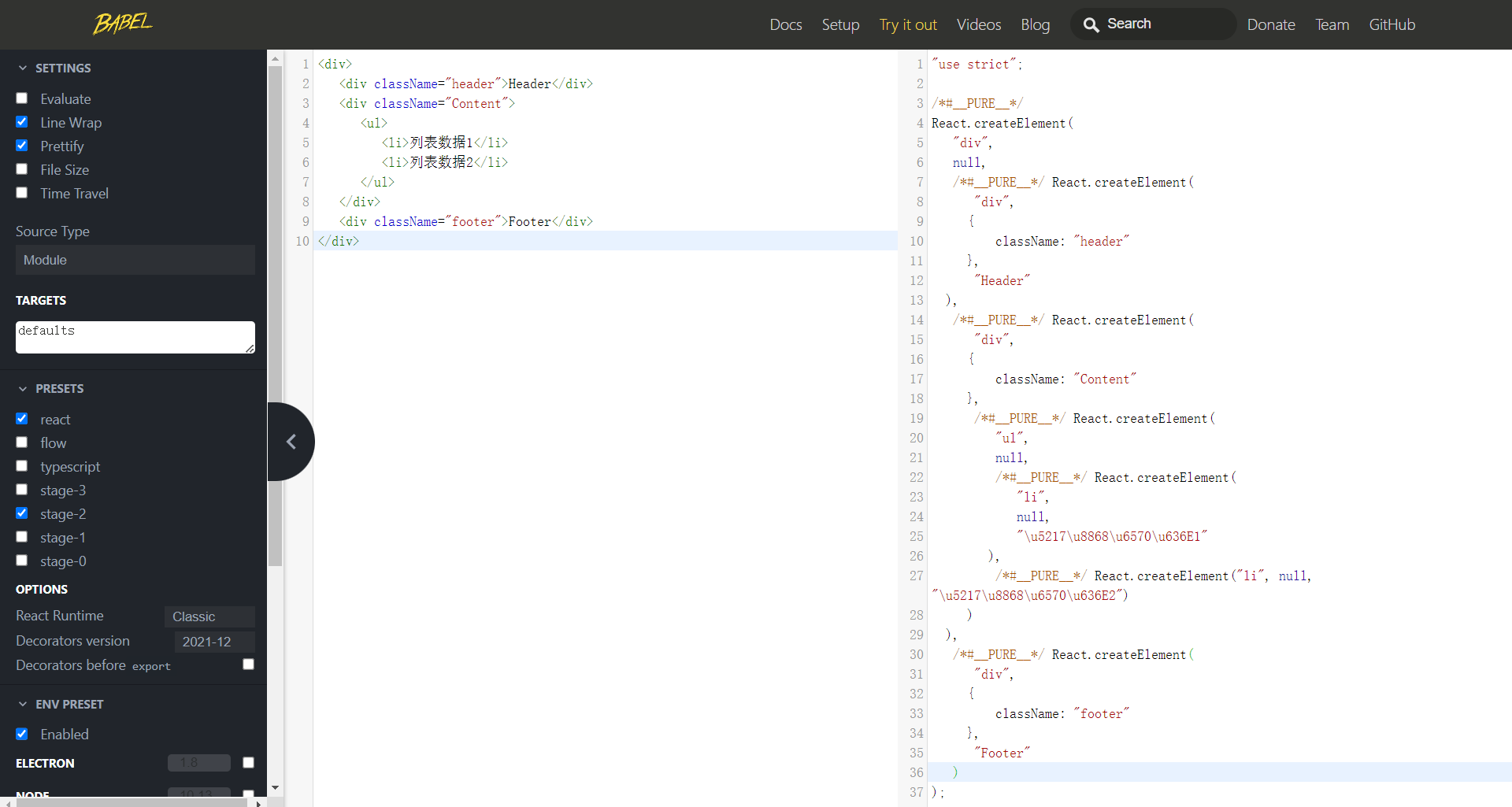The height and width of the screenshot is (807, 1512).
Task: Click the sidebar horizontal scrollbar
Action: pos(132,802)
